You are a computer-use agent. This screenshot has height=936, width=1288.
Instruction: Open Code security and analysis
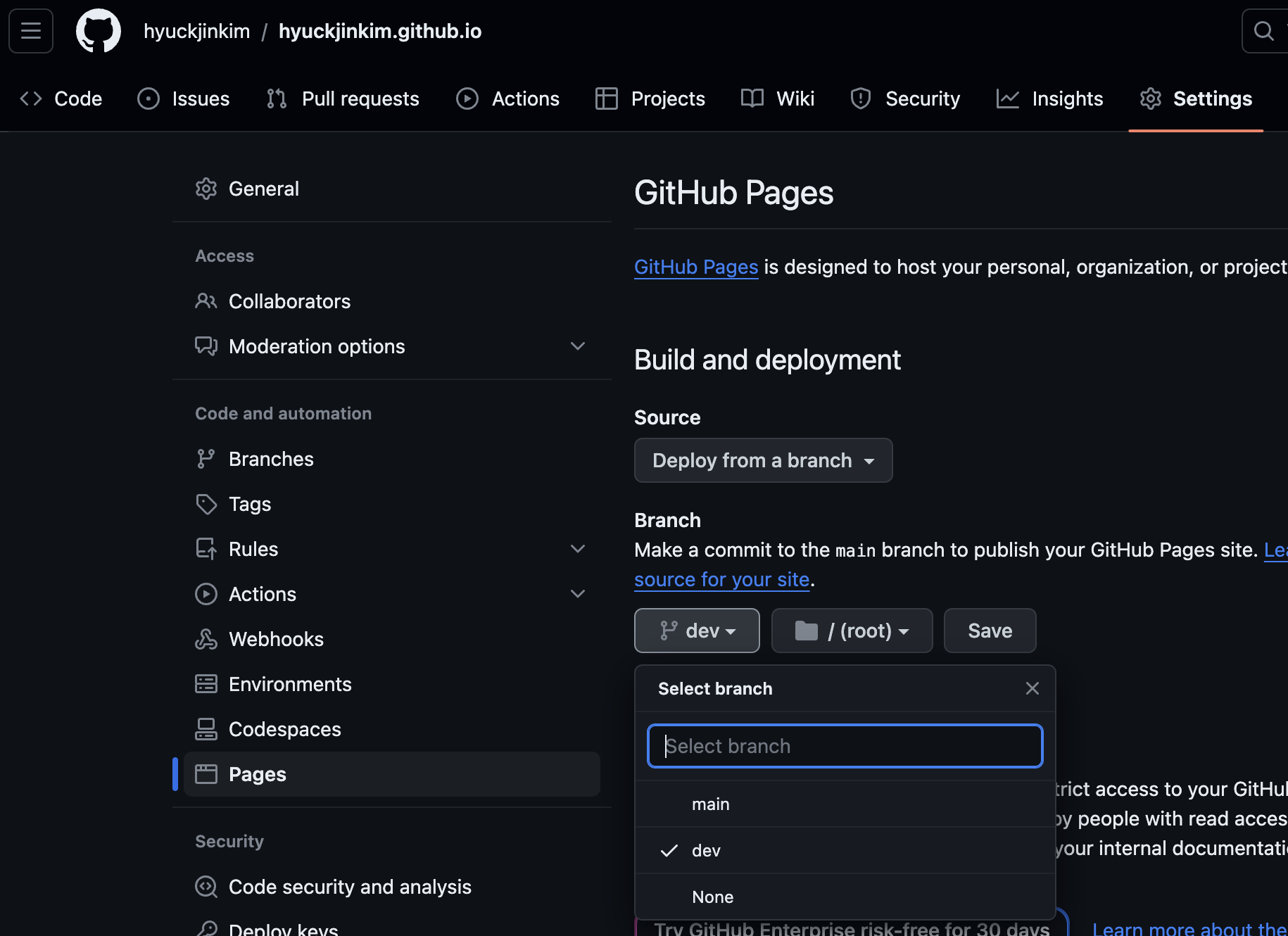point(392,887)
